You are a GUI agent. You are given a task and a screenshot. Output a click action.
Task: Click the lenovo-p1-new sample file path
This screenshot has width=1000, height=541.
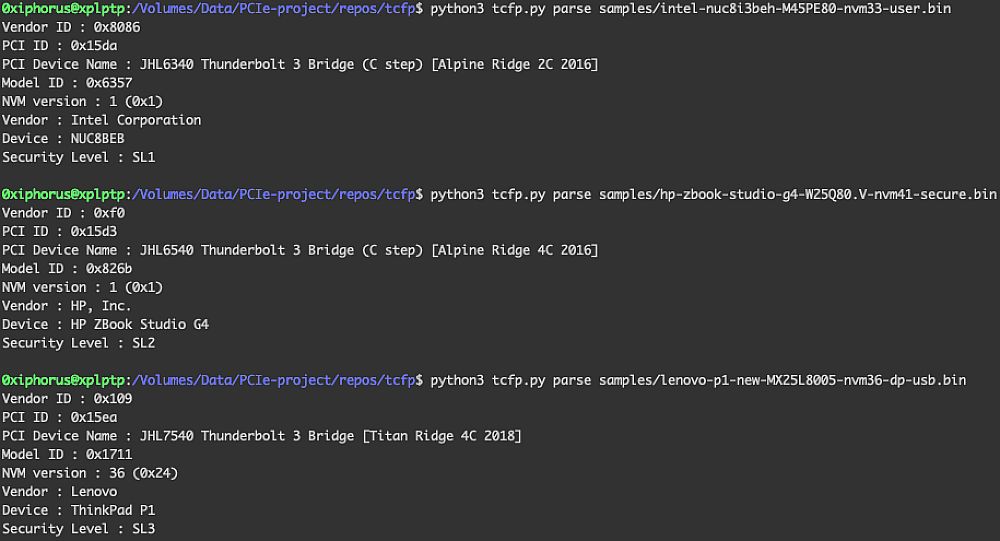783,380
